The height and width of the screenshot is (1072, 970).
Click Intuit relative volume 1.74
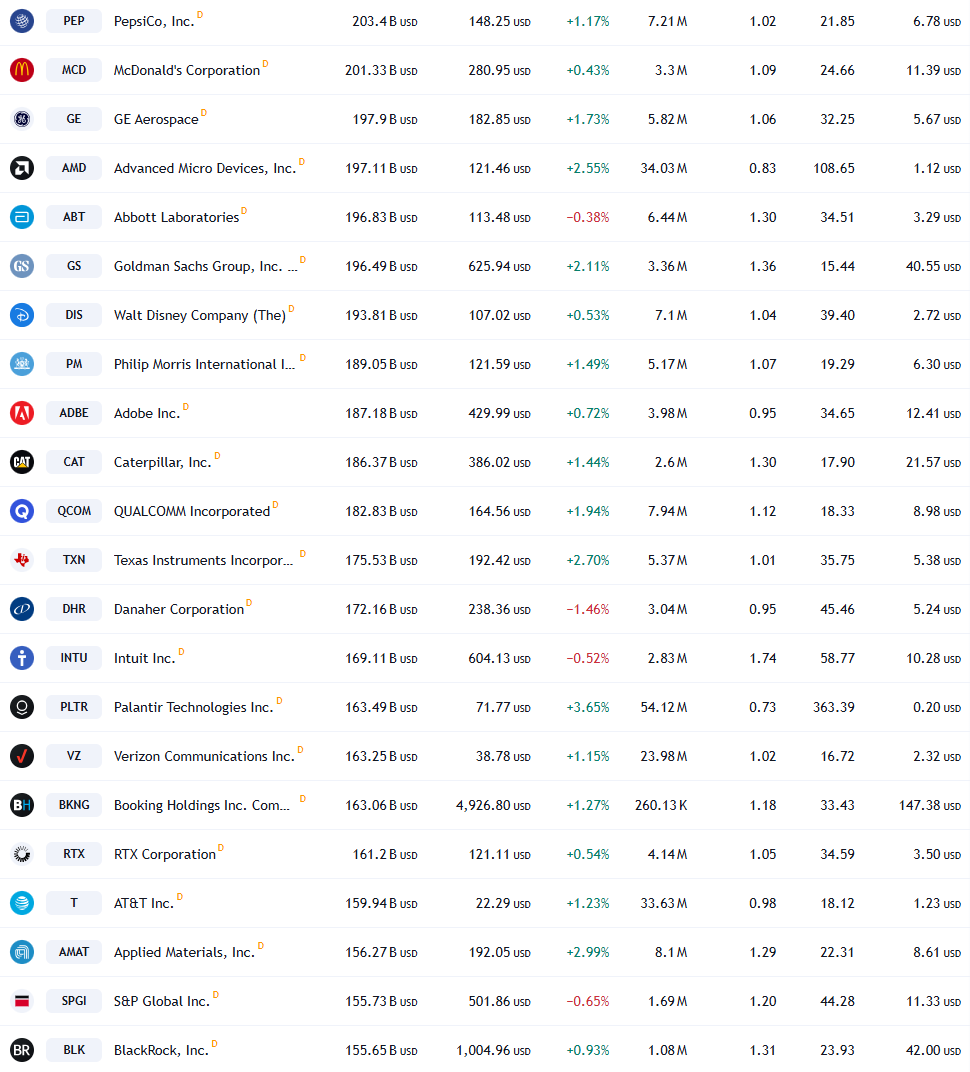point(762,658)
